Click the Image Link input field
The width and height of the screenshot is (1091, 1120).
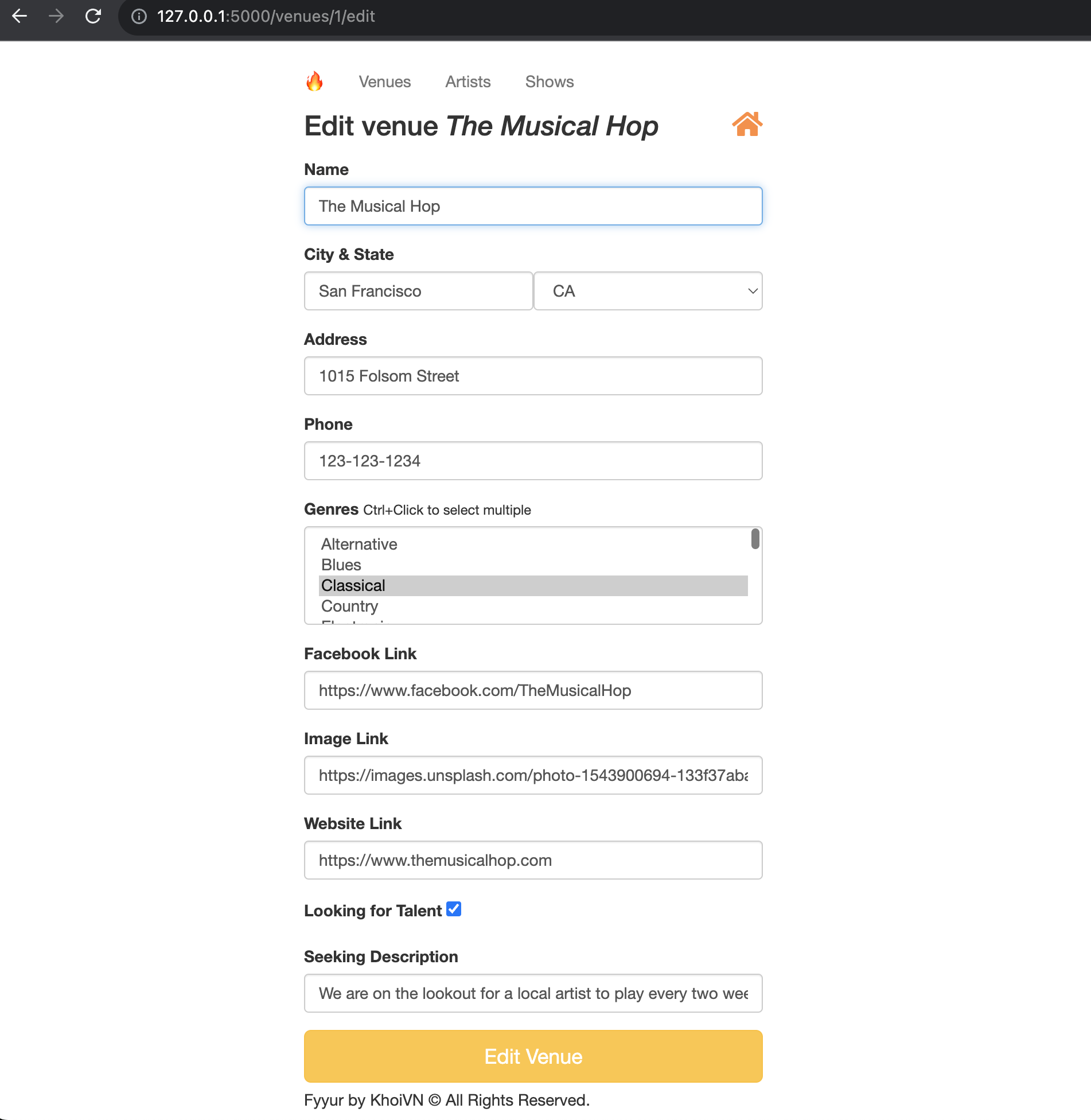(x=533, y=775)
